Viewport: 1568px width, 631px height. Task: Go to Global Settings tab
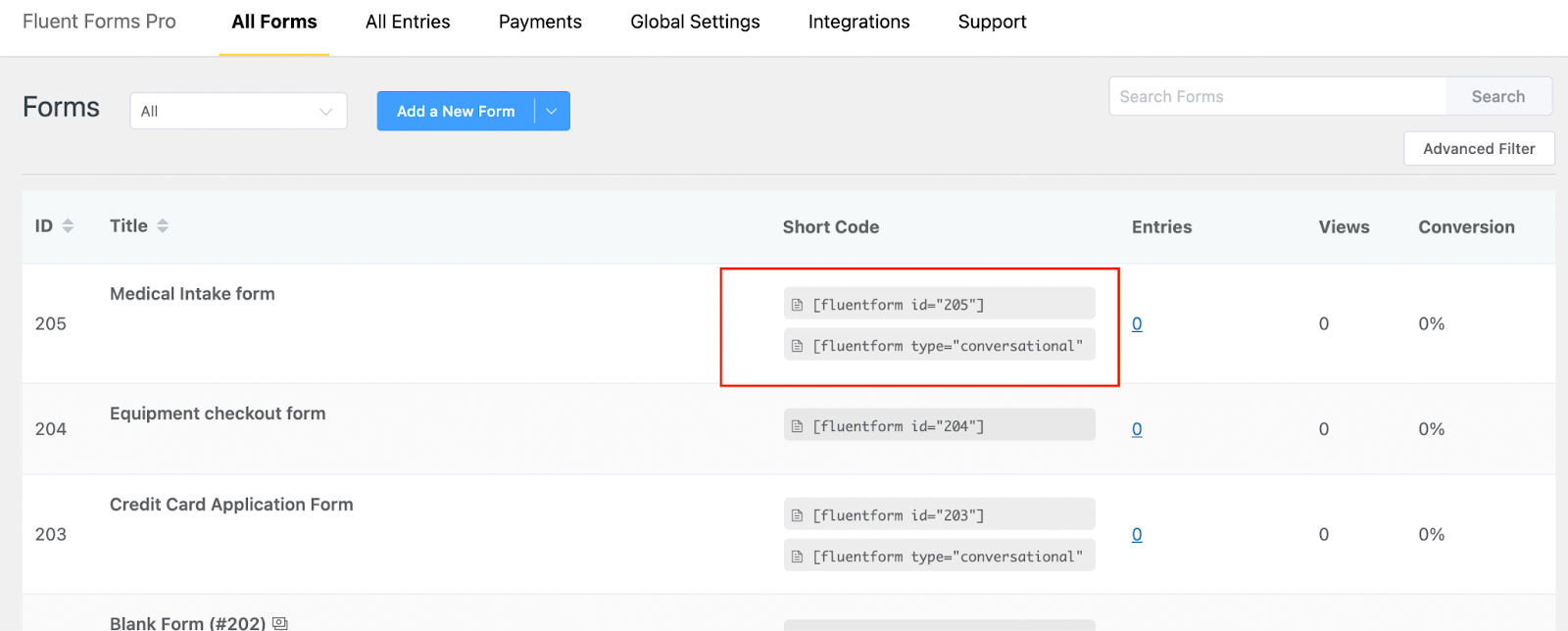click(695, 22)
